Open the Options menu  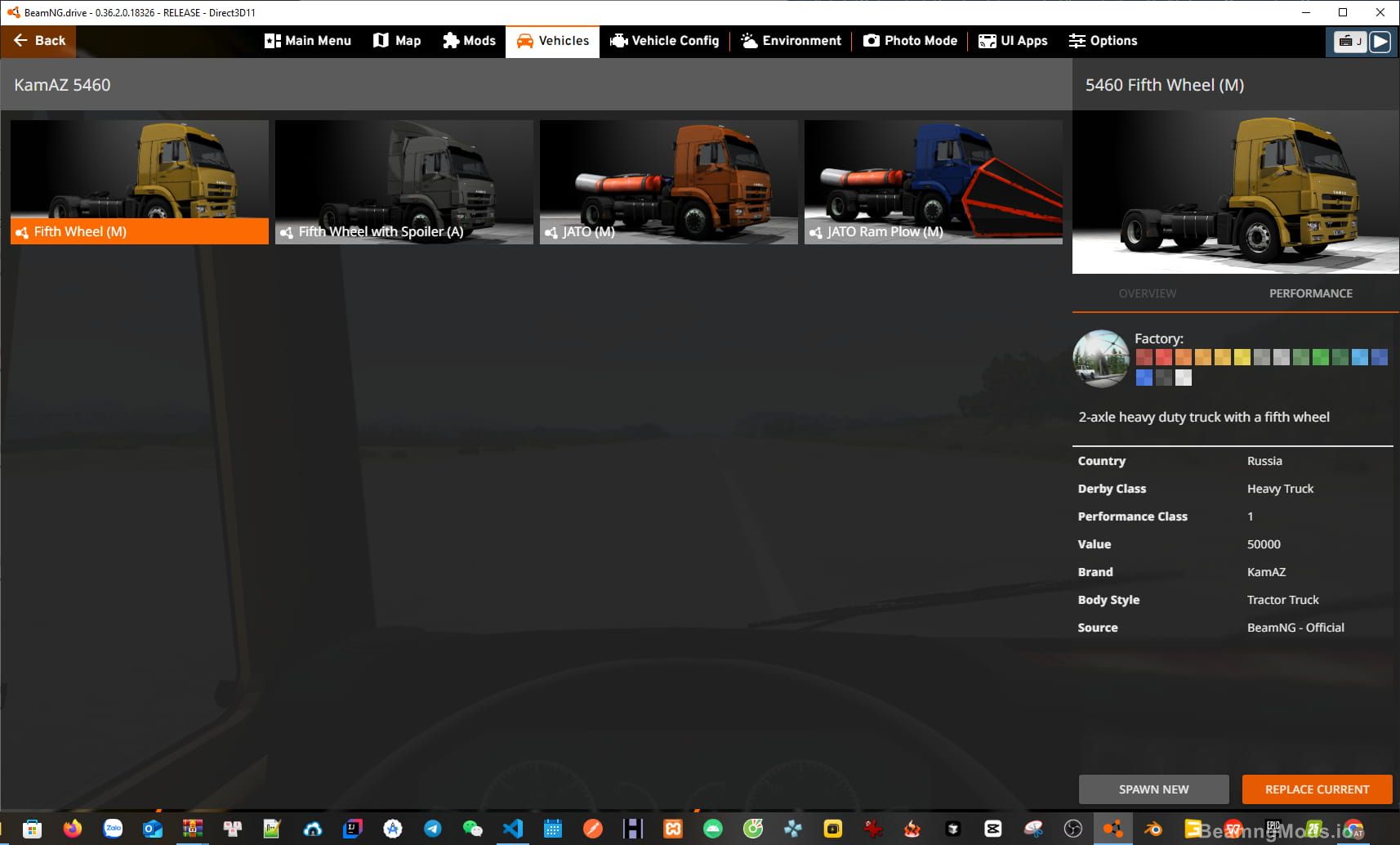(1103, 41)
